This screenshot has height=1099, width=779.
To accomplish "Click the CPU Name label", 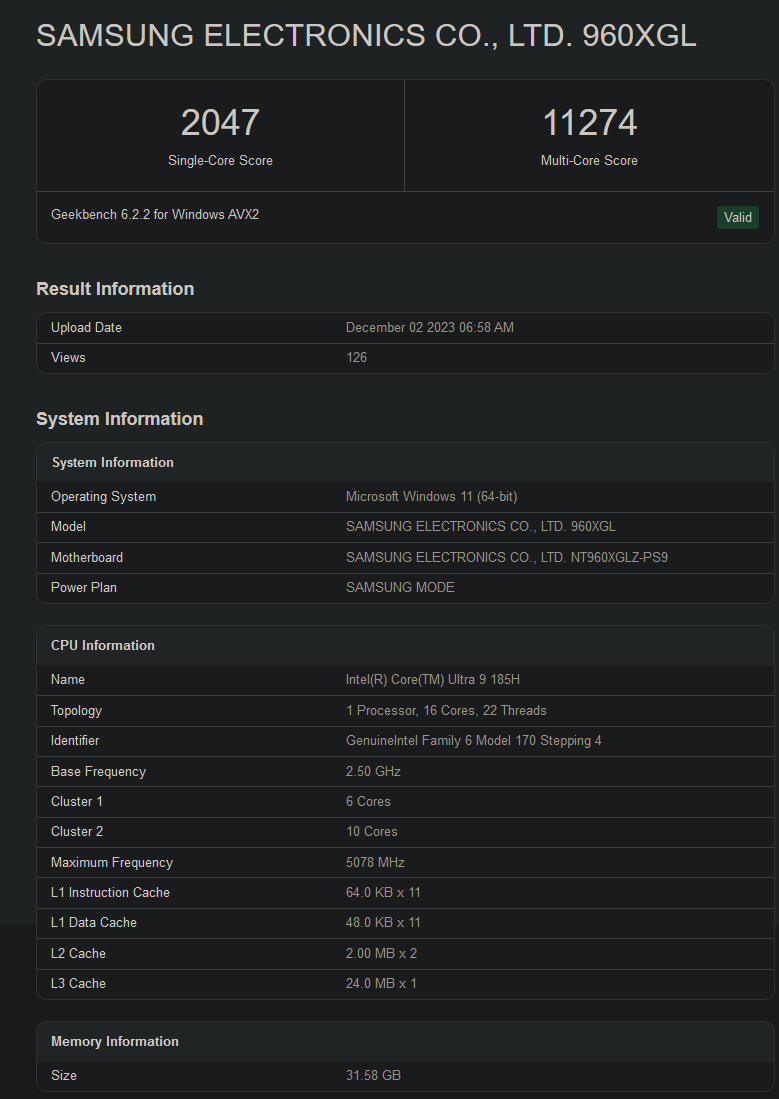I will [x=68, y=679].
